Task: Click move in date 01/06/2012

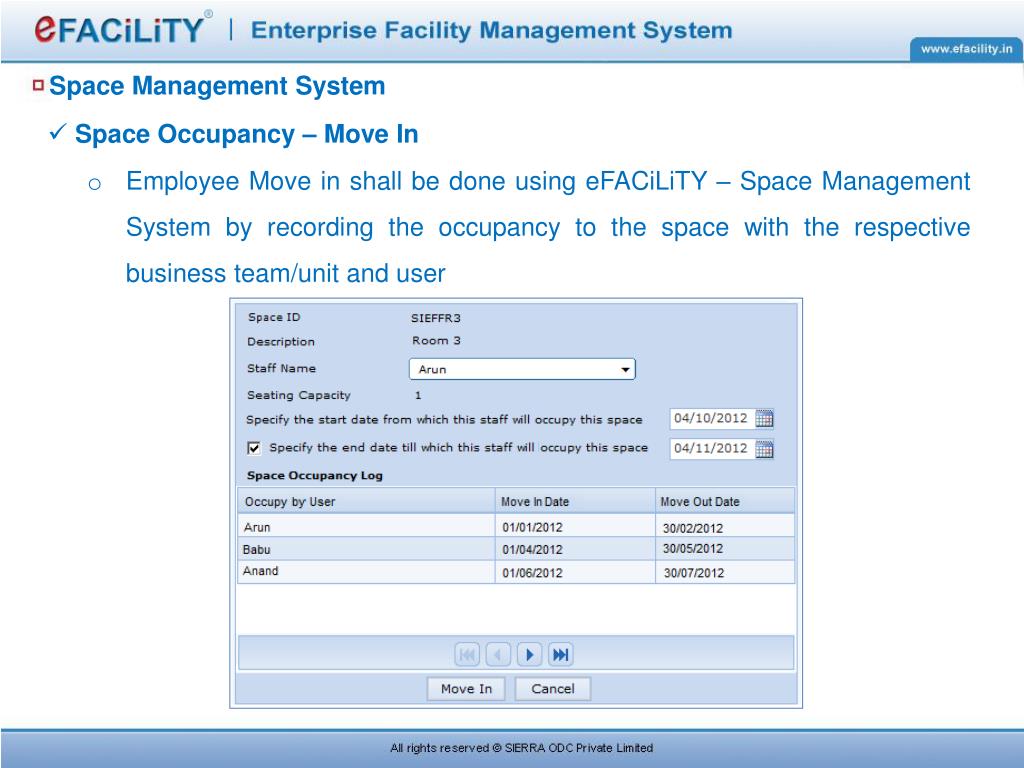Action: (532, 573)
